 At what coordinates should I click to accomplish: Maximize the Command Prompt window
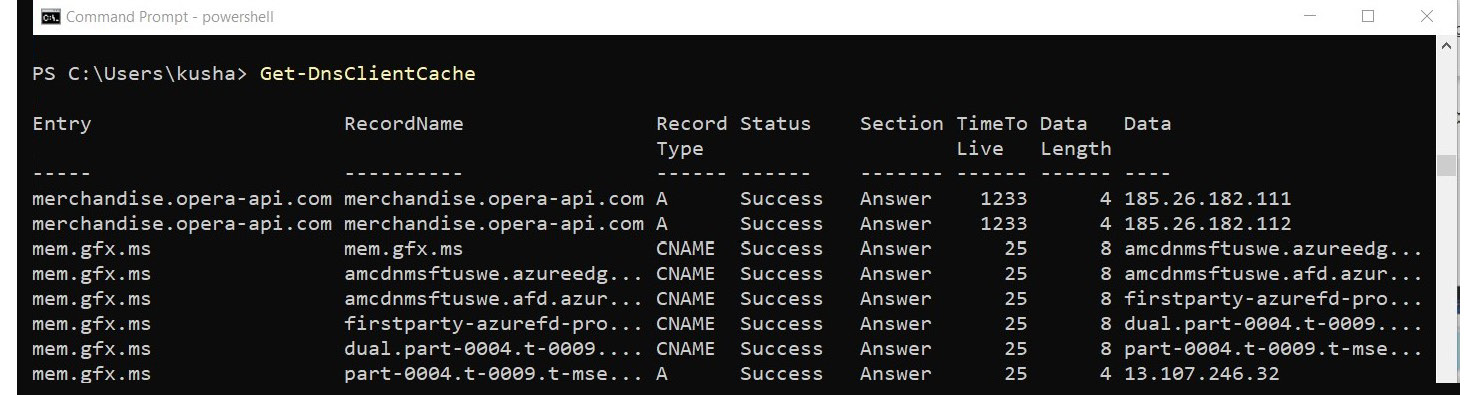1368,17
